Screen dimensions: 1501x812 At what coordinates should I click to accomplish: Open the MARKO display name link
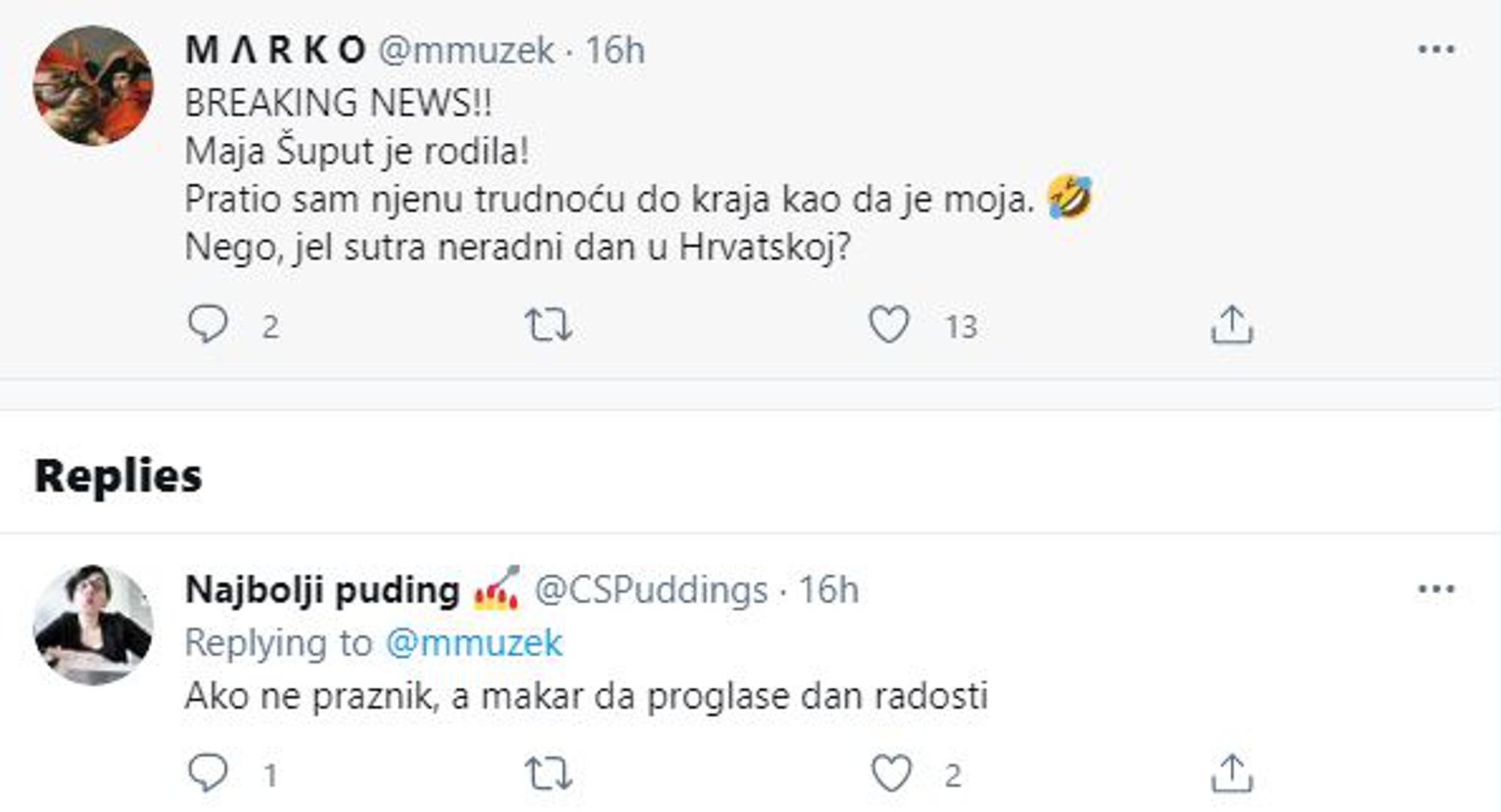click(x=275, y=50)
